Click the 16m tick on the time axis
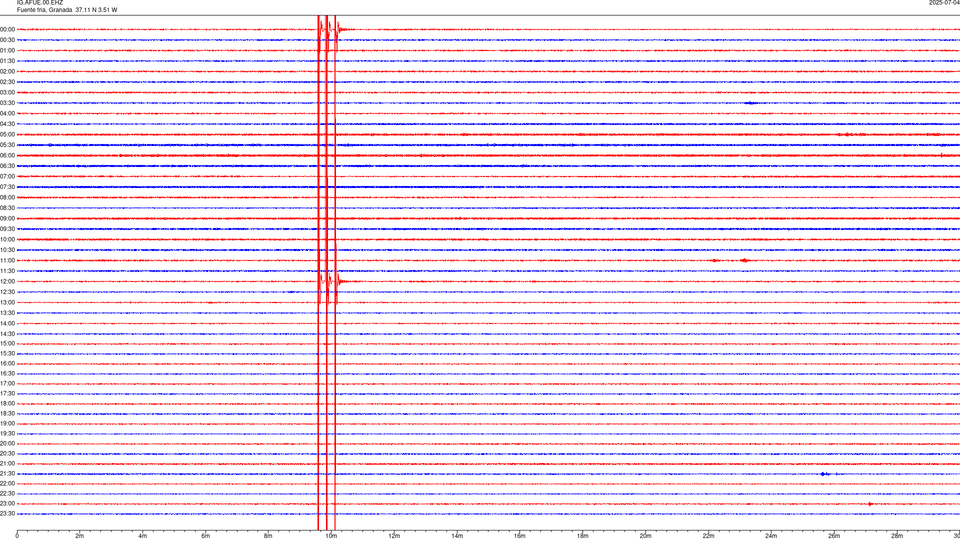960x540 pixels. 520,536
